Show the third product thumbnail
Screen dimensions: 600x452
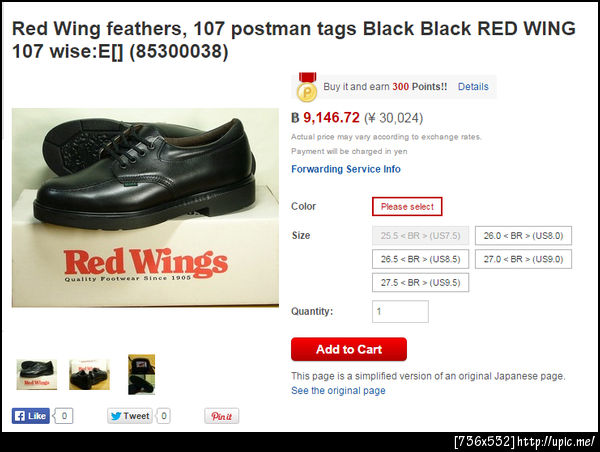[141, 374]
